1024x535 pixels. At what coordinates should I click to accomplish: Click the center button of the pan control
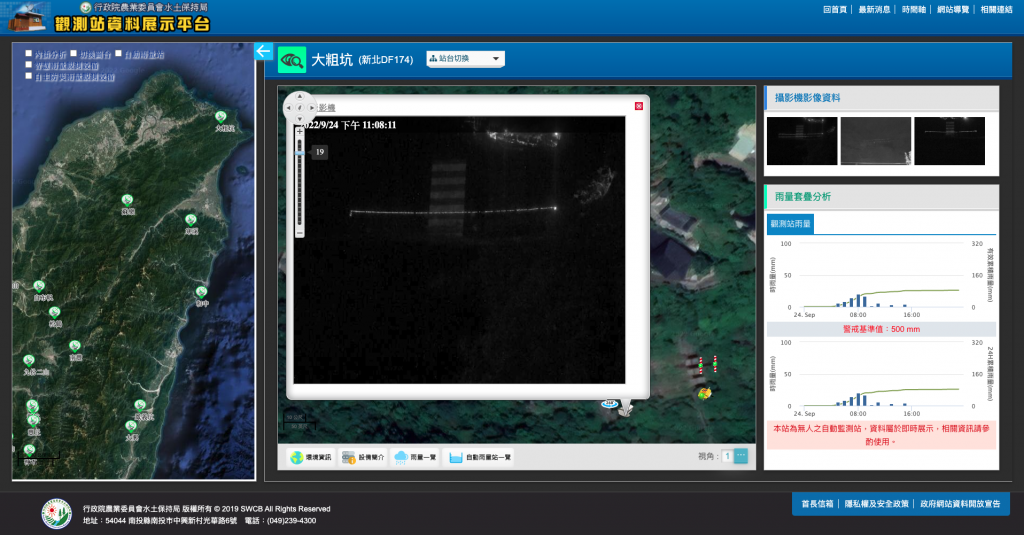300,108
